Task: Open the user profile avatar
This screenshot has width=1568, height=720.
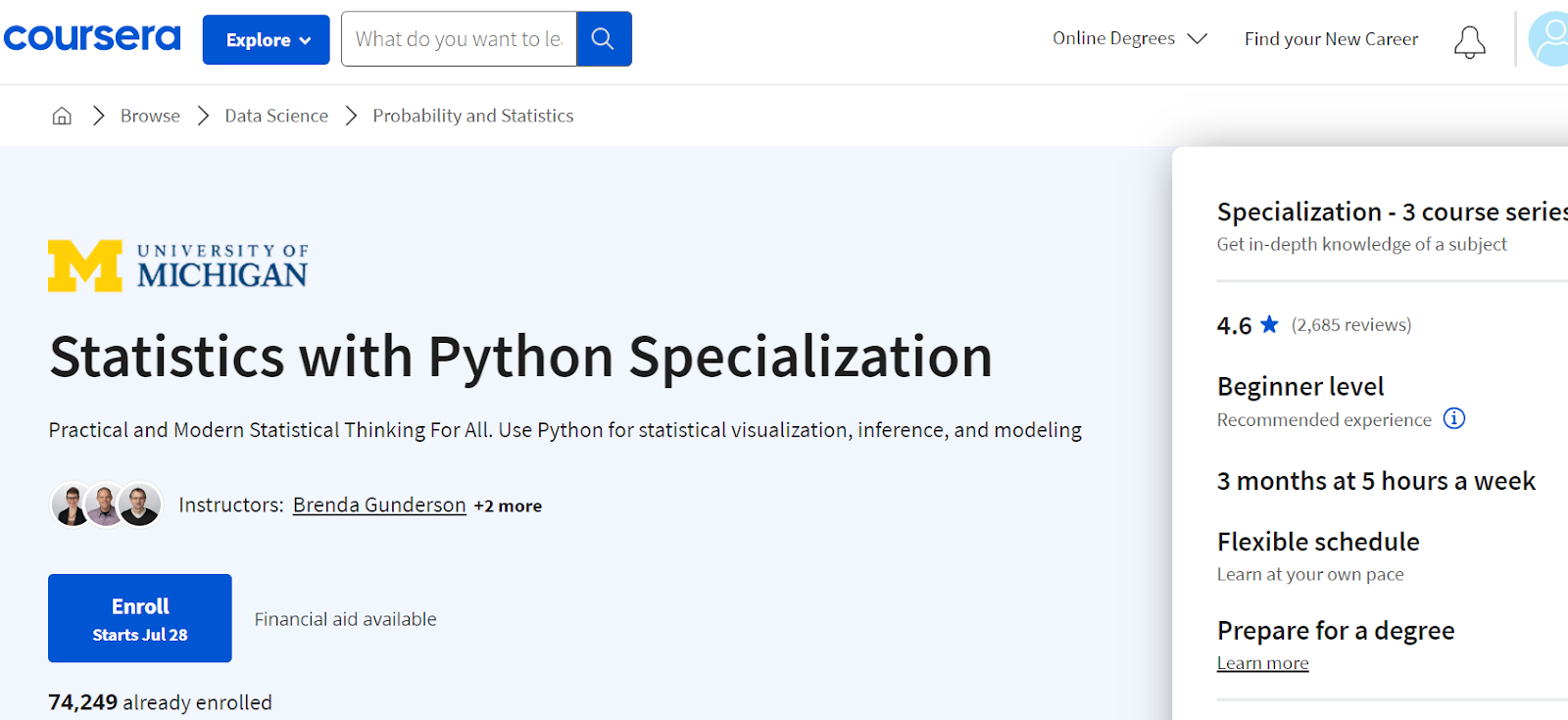Action: tap(1550, 39)
